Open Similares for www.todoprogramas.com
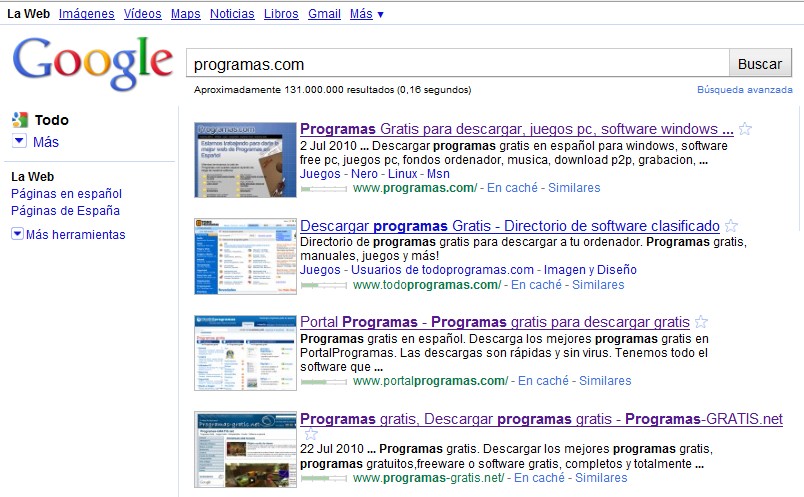 [598, 285]
